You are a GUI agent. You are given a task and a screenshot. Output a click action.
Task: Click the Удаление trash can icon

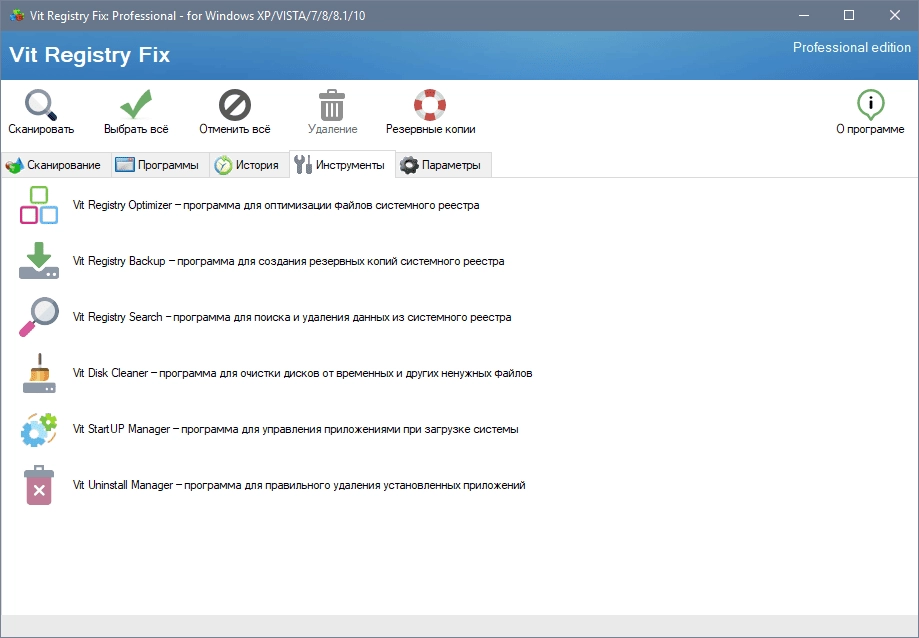point(332,105)
